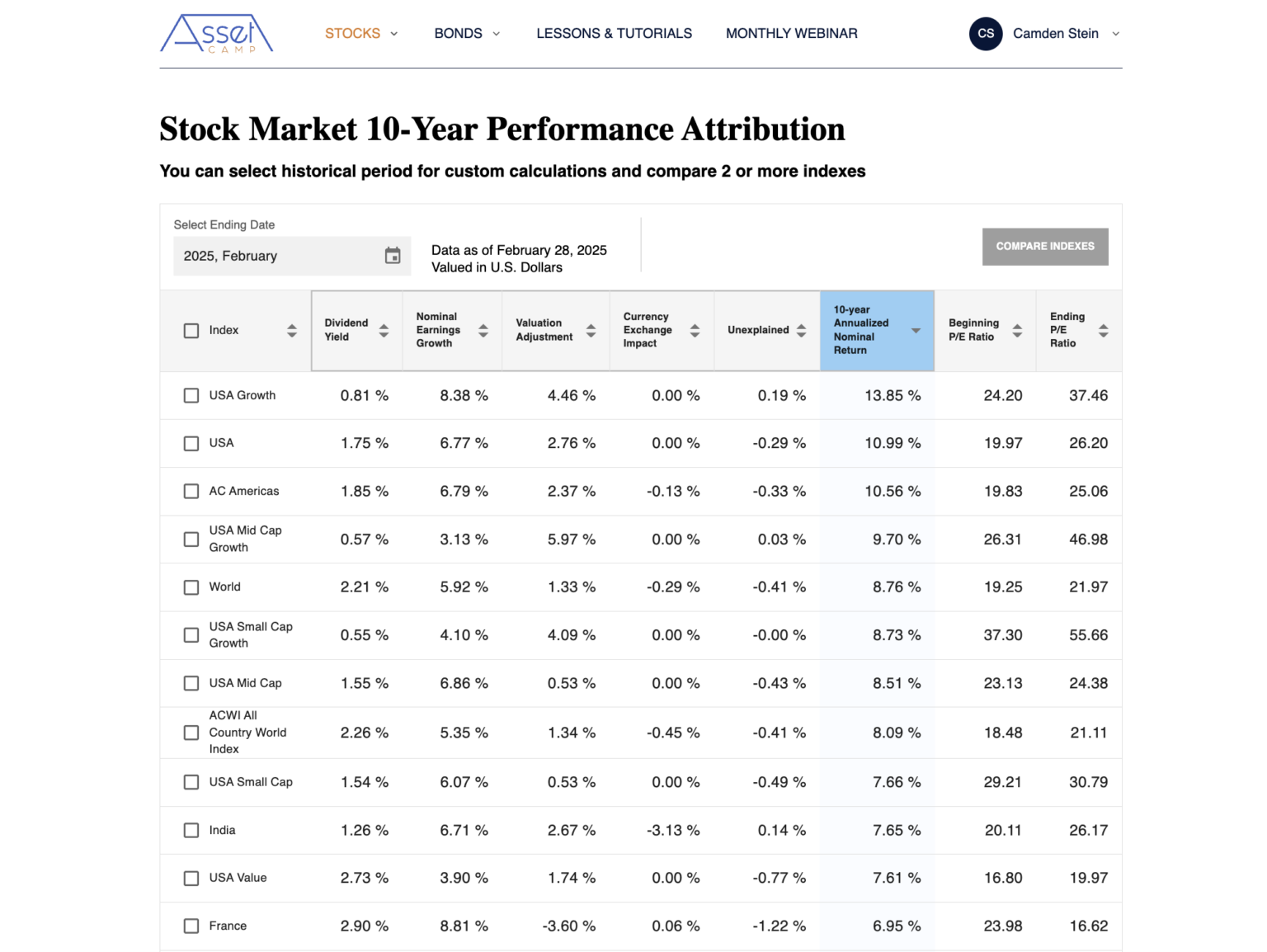Select the World index row checkbox
This screenshot has width=1267, height=952.
pyautogui.click(x=191, y=587)
